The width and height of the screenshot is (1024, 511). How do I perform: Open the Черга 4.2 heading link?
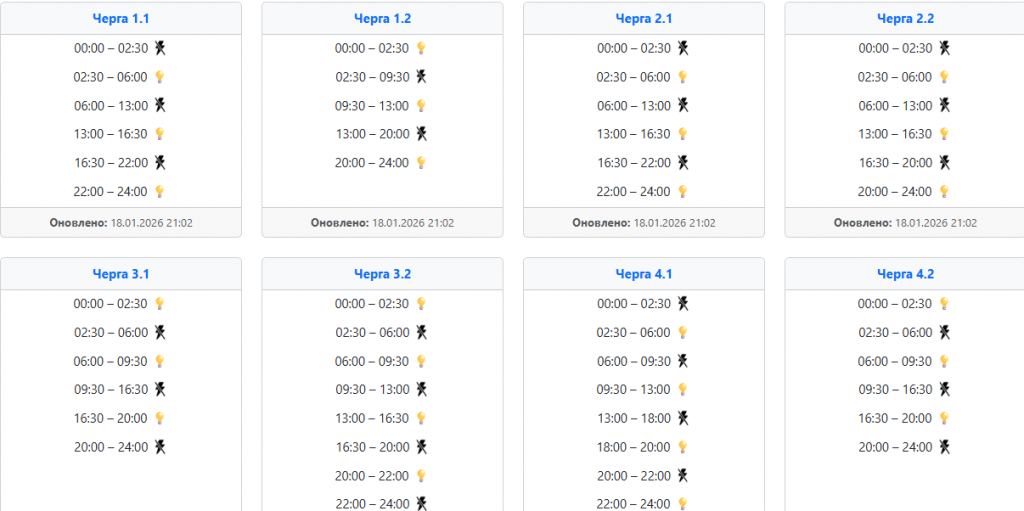(905, 274)
